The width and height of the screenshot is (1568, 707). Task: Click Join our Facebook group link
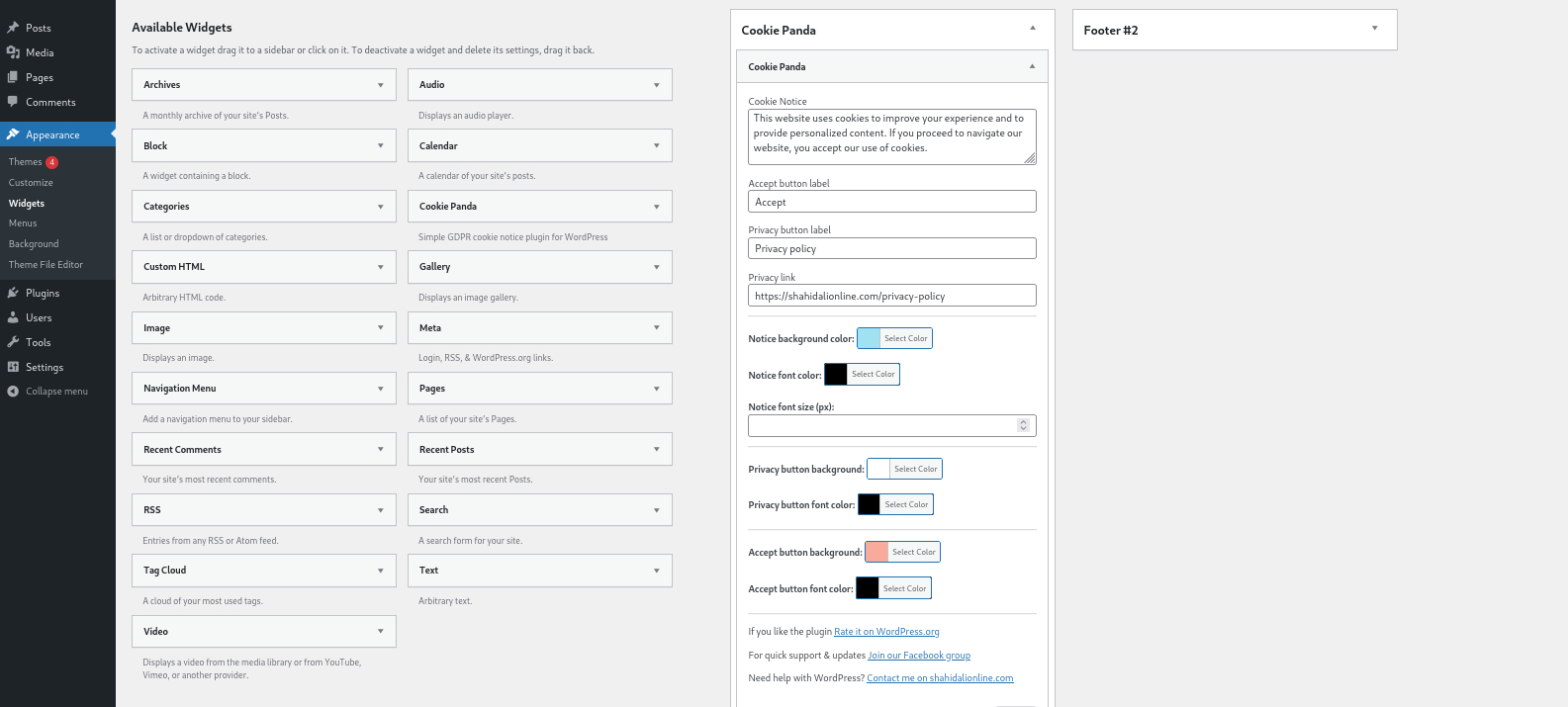click(x=919, y=656)
